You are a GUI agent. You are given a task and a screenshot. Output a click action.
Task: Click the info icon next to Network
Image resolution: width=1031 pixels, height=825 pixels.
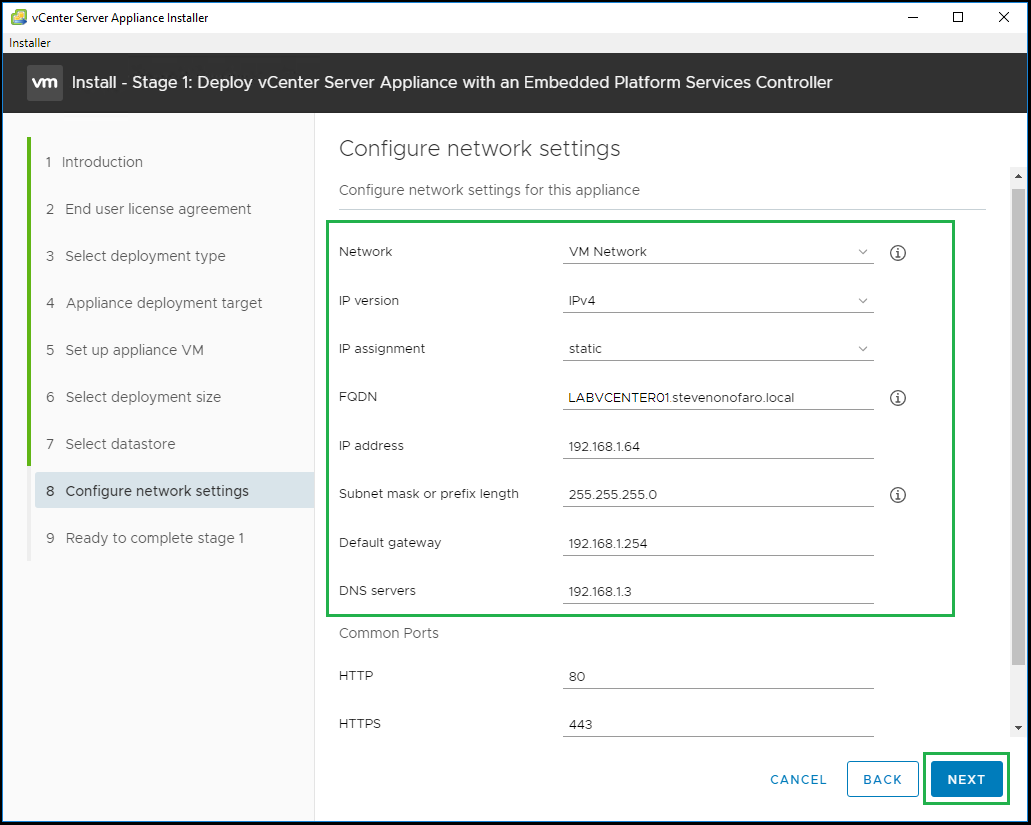[897, 253]
